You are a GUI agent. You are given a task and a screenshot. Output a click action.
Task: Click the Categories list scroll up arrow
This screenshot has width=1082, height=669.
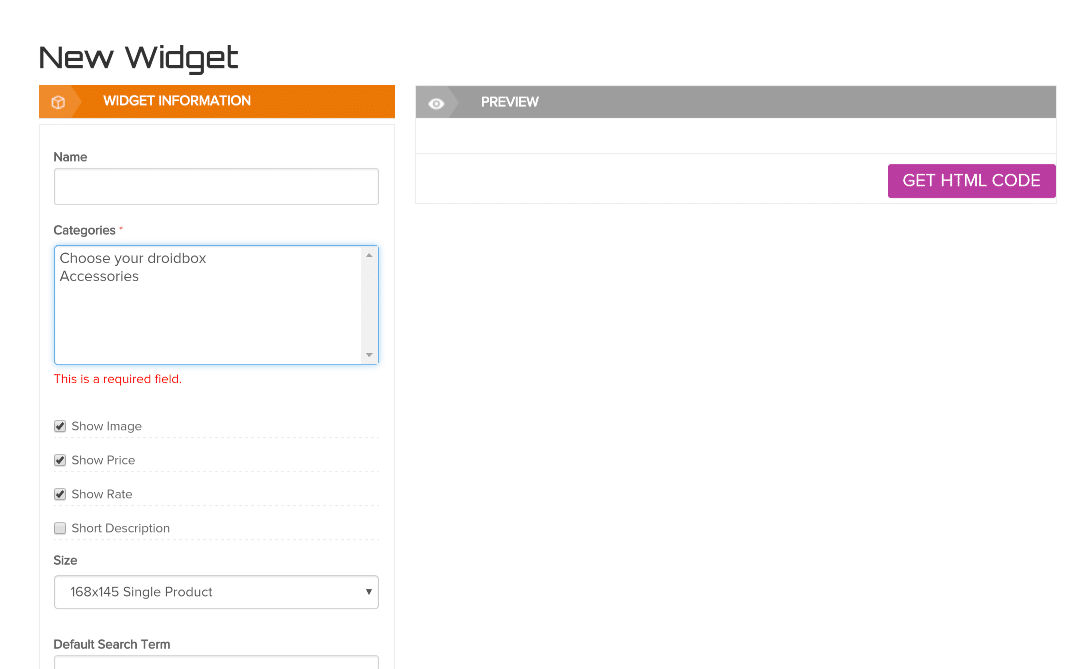pyautogui.click(x=369, y=255)
